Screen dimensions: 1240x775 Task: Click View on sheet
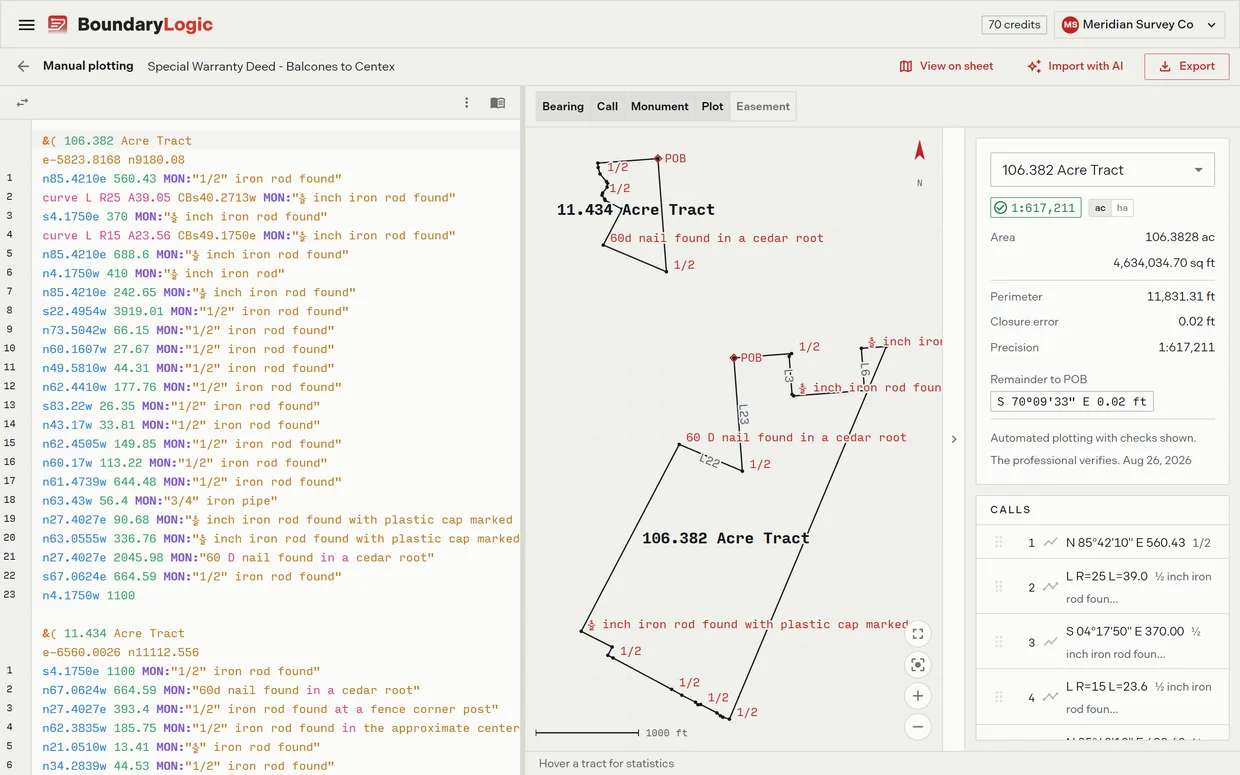click(946, 66)
